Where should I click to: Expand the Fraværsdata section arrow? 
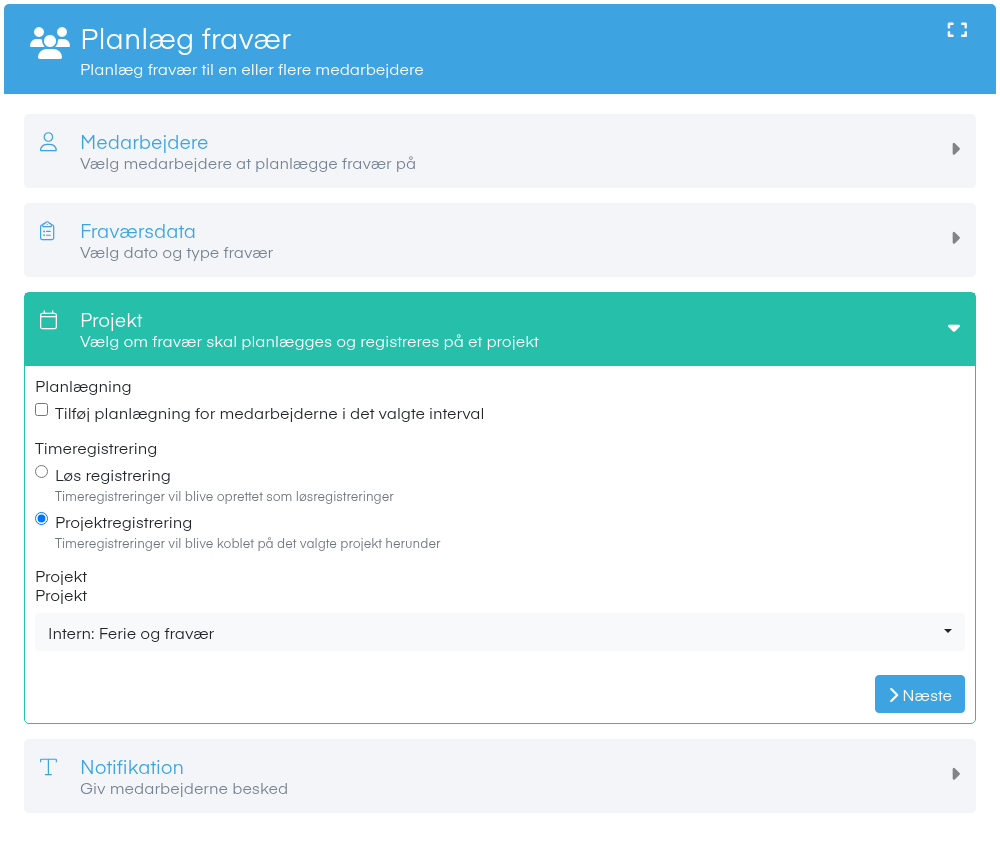(955, 239)
